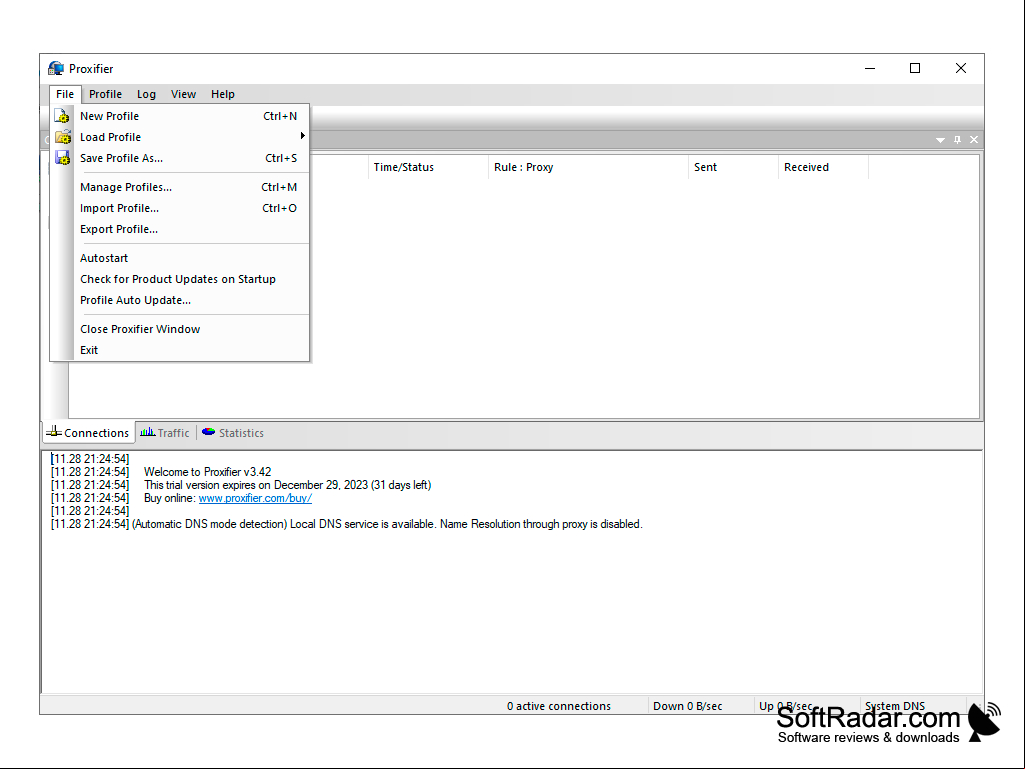Click the Automatic DNS mode detection log line
This screenshot has width=1025, height=769.
click(x=387, y=524)
